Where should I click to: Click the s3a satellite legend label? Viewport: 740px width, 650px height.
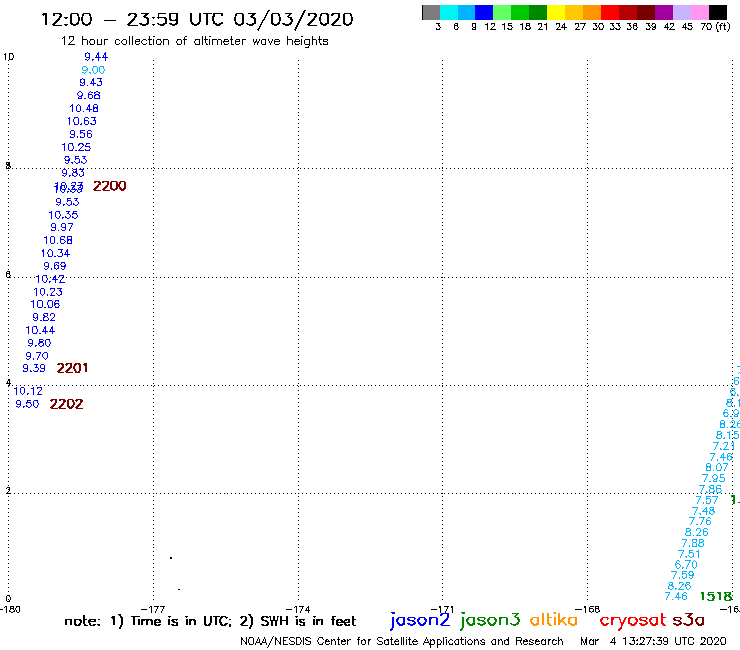click(x=688, y=620)
